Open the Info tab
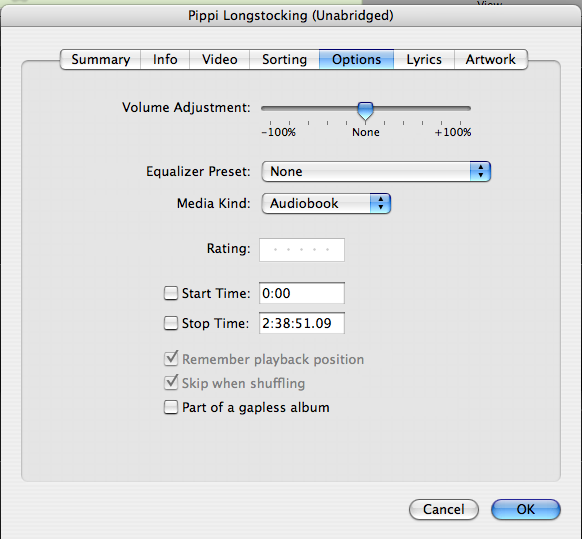Screen dimensions: 582x539 (x=165, y=59)
